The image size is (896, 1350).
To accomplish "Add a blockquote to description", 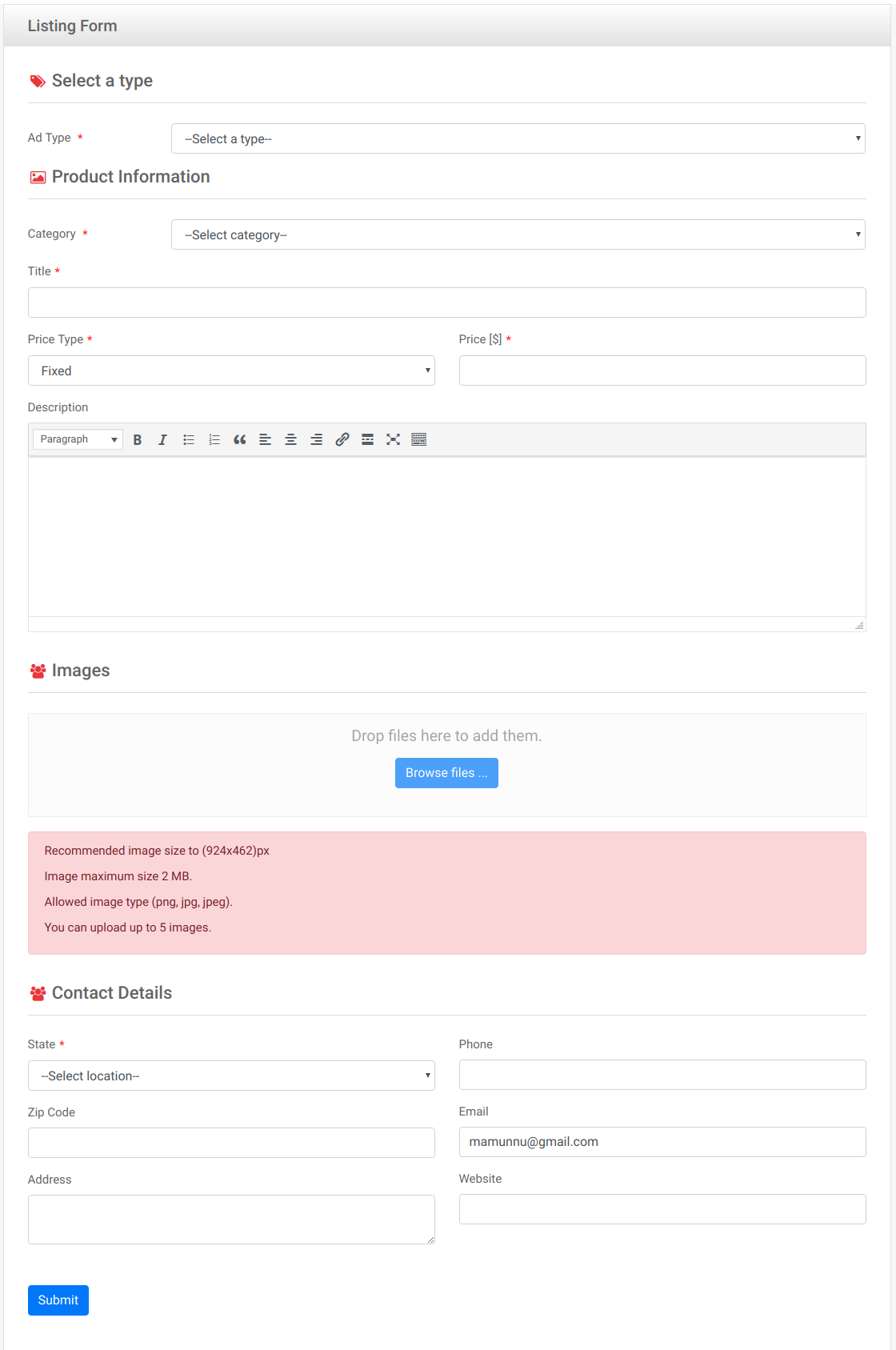I will (240, 439).
